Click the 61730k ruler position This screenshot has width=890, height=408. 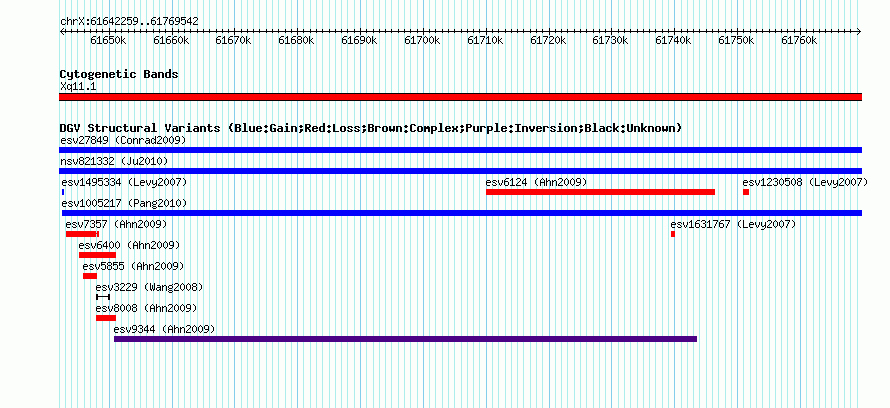611,40
